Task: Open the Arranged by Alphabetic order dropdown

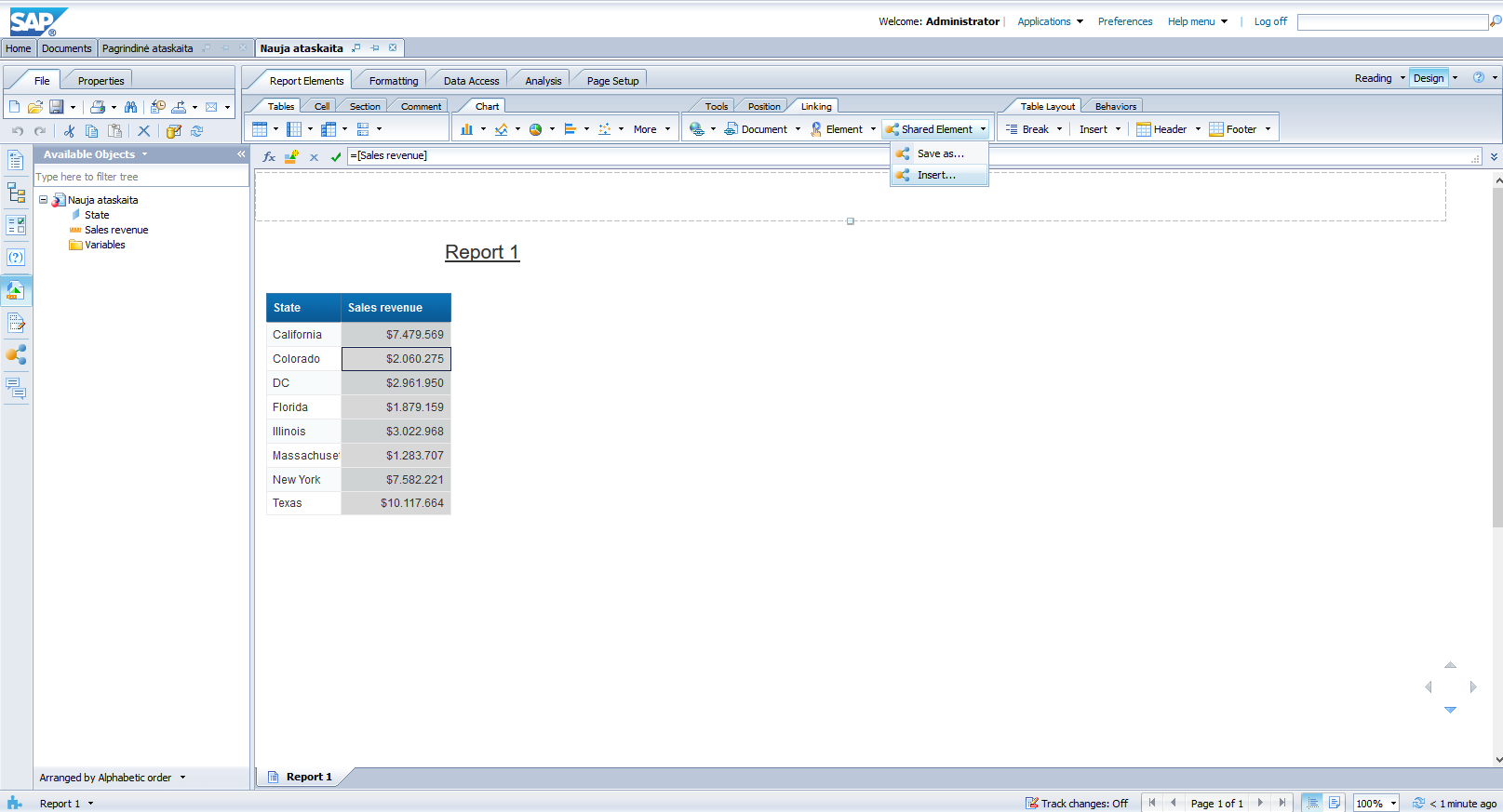Action: click(182, 778)
